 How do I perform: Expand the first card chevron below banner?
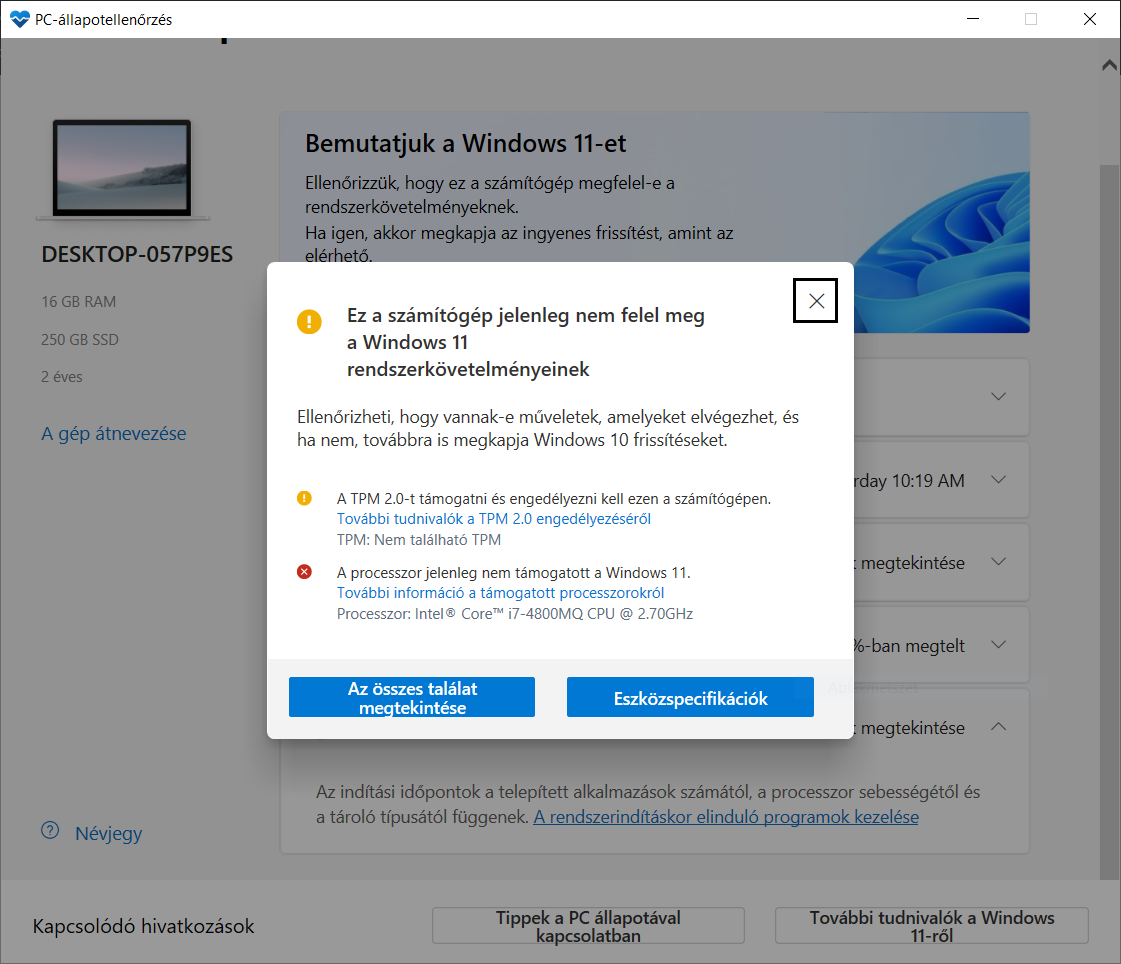tap(998, 396)
